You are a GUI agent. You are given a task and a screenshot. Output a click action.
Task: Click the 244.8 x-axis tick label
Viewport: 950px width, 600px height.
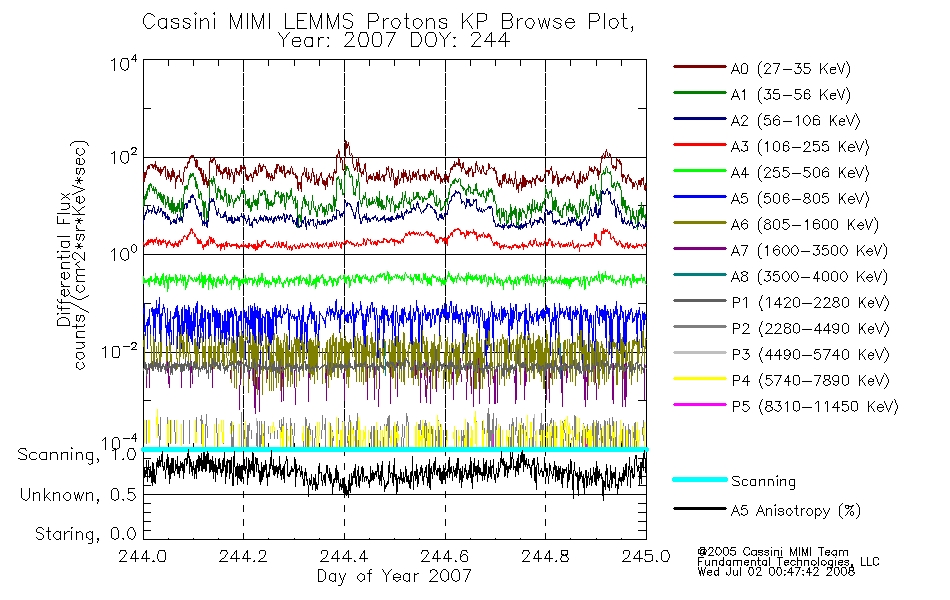[x=545, y=556]
